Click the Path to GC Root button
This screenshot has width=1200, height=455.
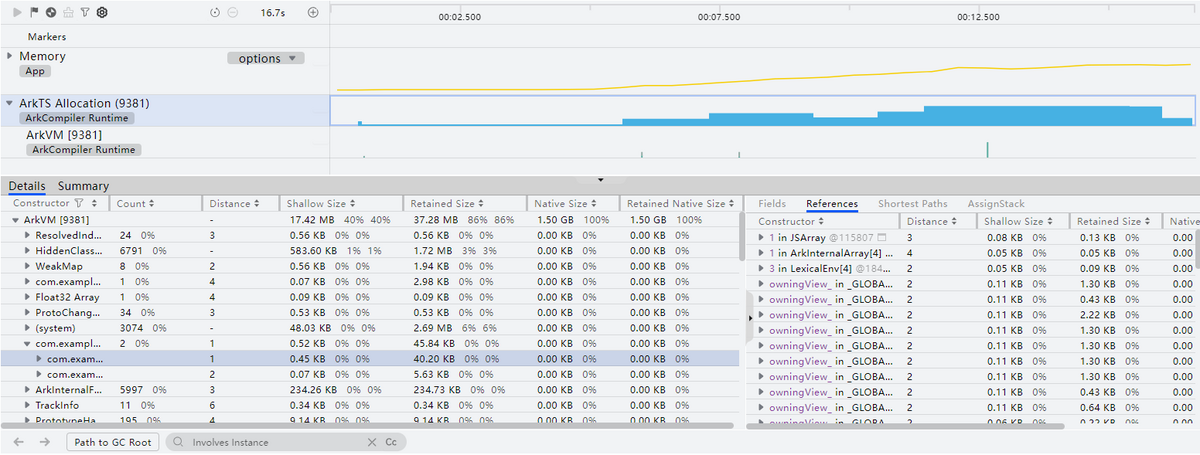pyautogui.click(x=112, y=441)
